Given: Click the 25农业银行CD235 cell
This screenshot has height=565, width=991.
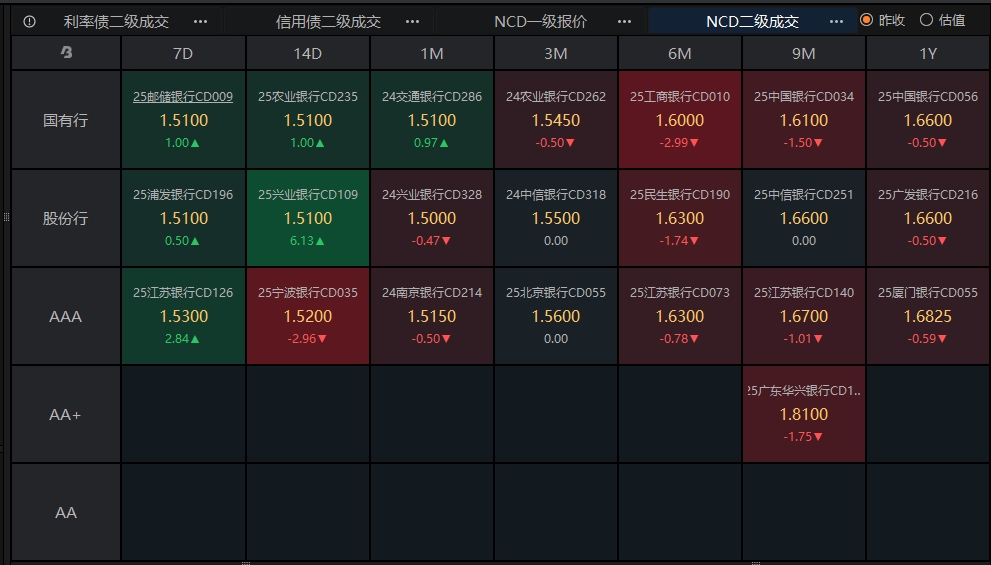Looking at the screenshot, I should [307, 119].
